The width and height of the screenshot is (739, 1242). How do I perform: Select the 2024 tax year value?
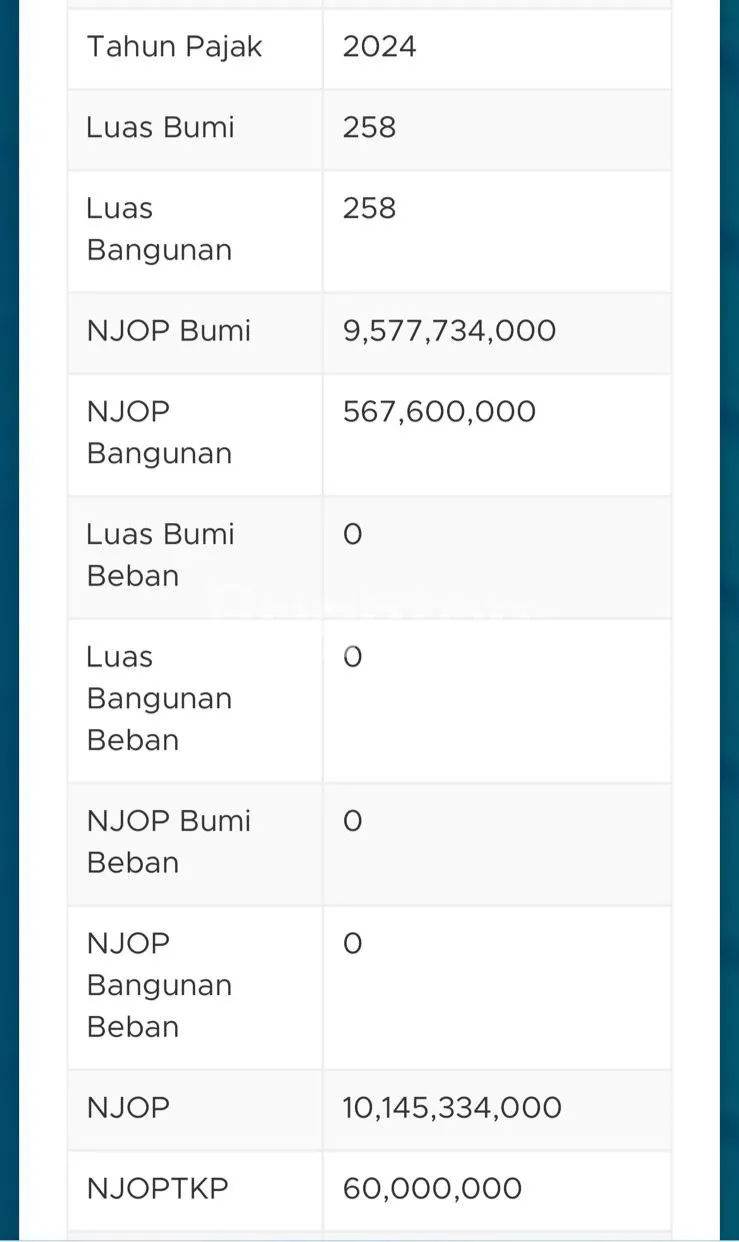(x=379, y=47)
